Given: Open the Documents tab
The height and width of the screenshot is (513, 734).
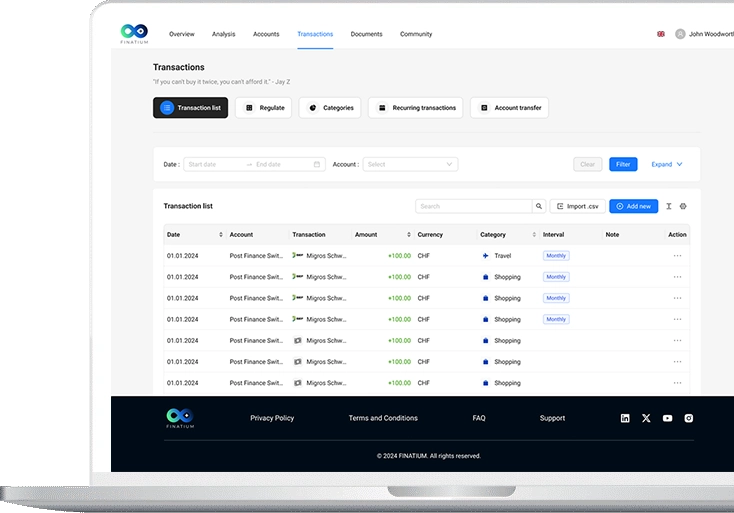Looking at the screenshot, I should [x=367, y=34].
